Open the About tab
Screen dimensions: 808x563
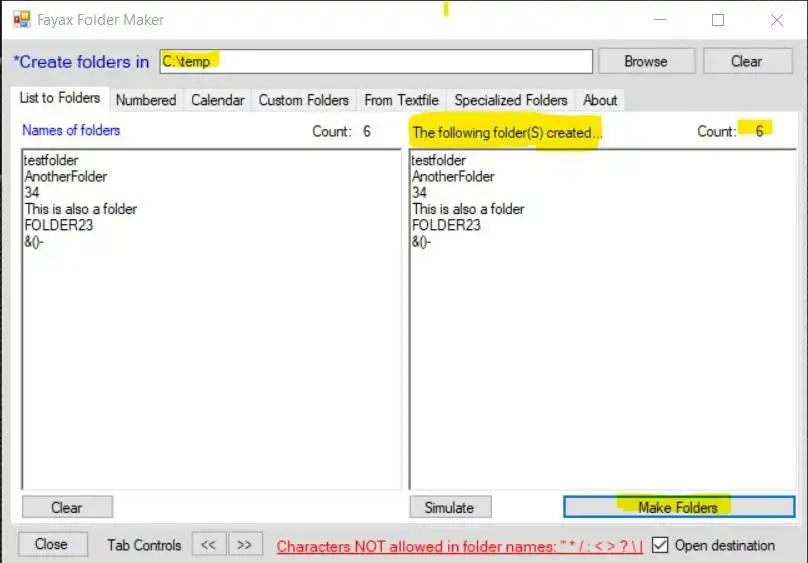(x=600, y=100)
